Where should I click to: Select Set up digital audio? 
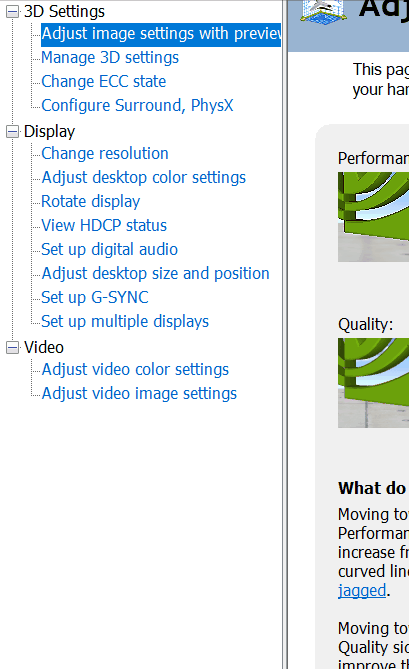pyautogui.click(x=109, y=250)
